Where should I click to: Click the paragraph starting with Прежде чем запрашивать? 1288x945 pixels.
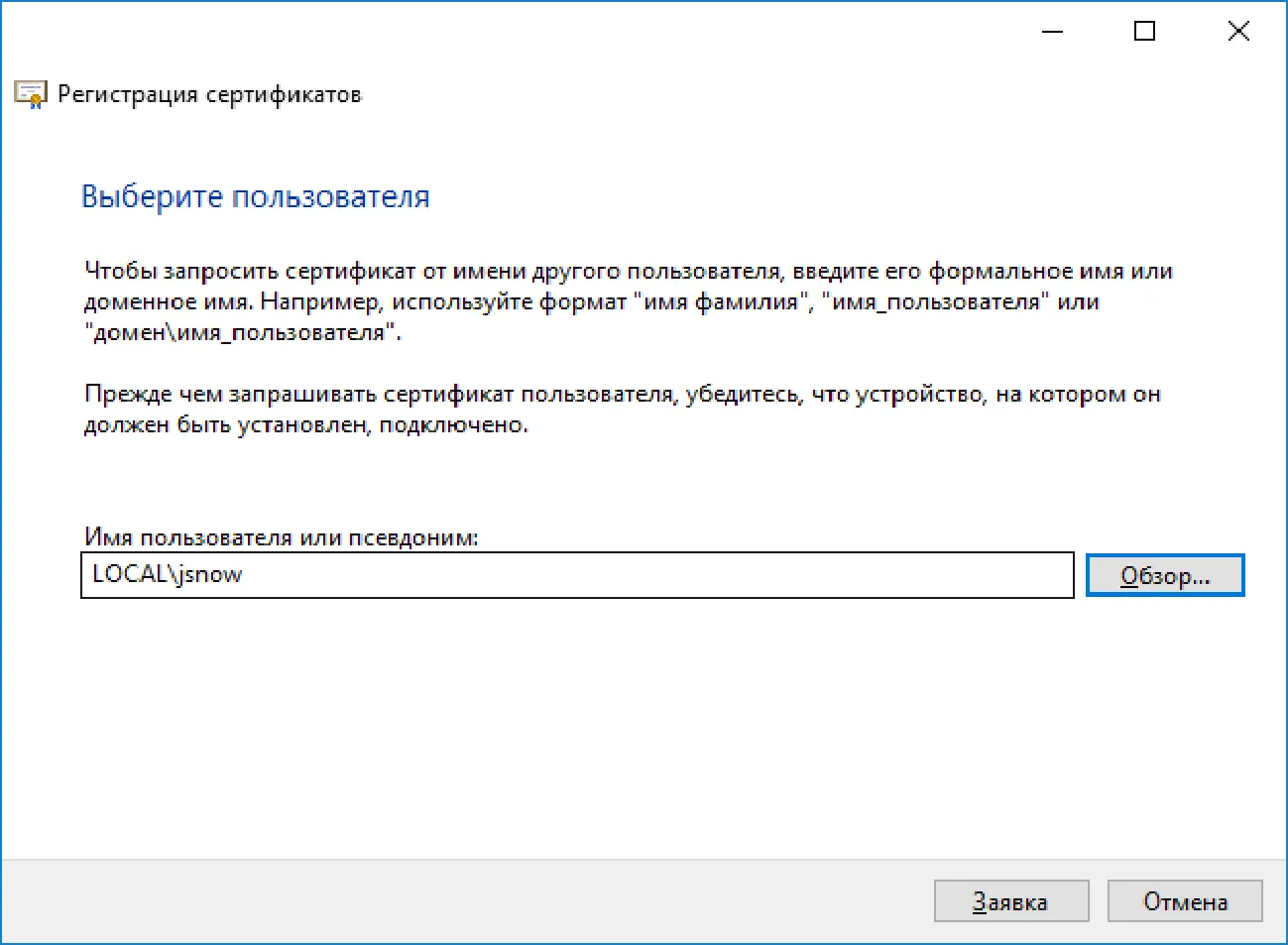(623, 410)
